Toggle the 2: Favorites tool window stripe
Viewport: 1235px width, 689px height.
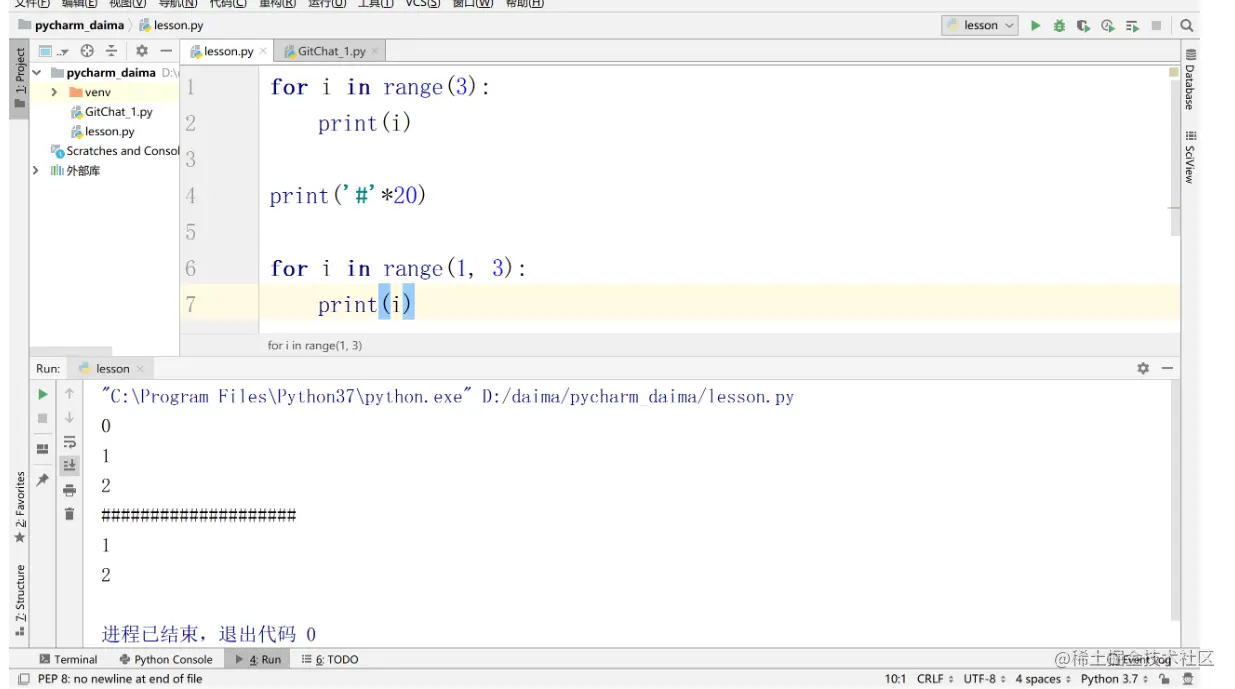(19, 508)
